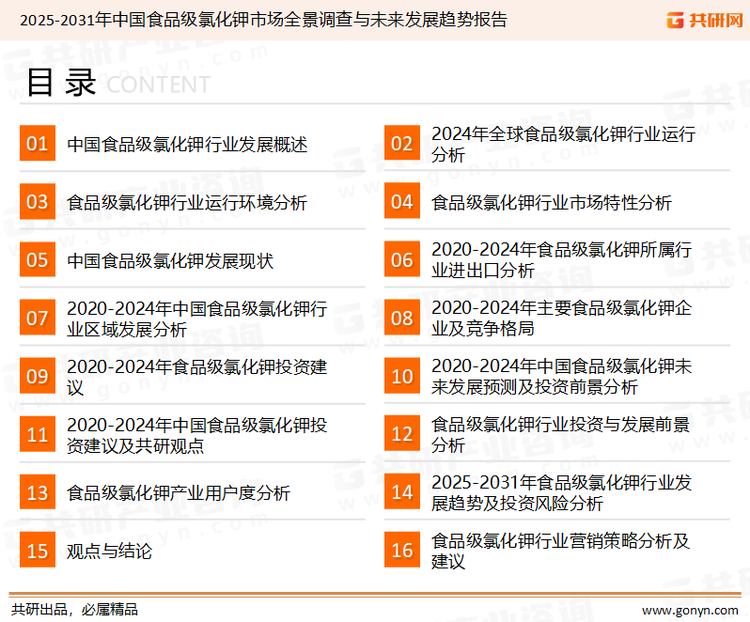750x622 pixels.
Task: Open chapter 未来发展预测及投资前景分析
Action: click(x=562, y=376)
